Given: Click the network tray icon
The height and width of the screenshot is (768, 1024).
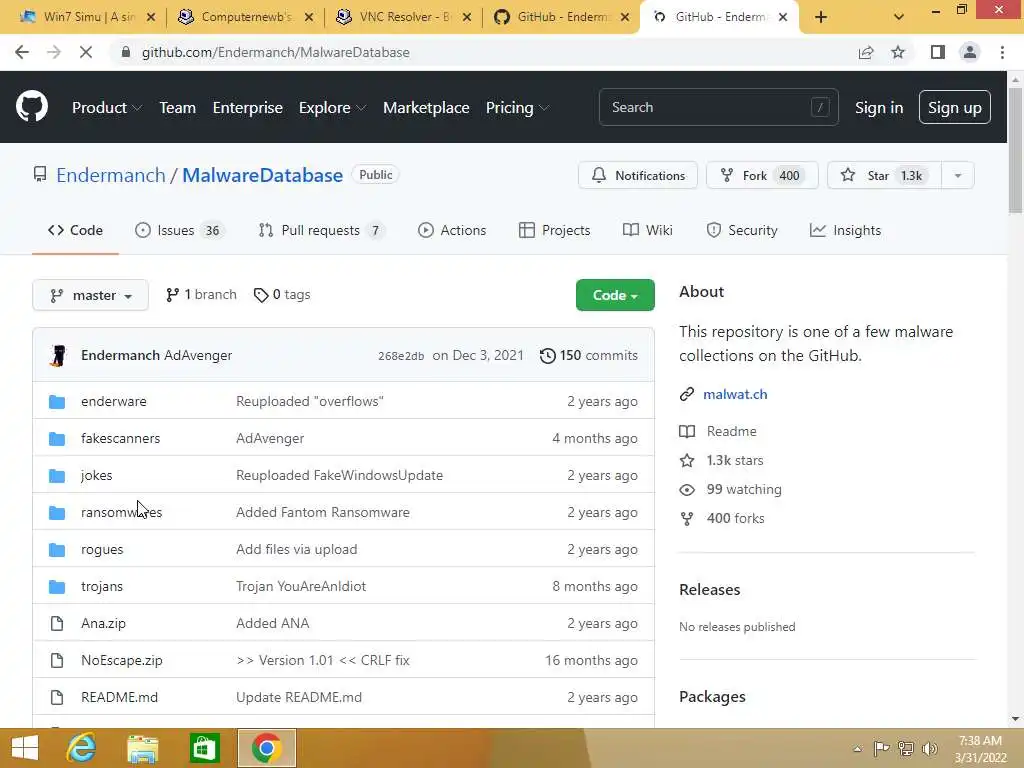Looking at the screenshot, I should pyautogui.click(x=906, y=748).
